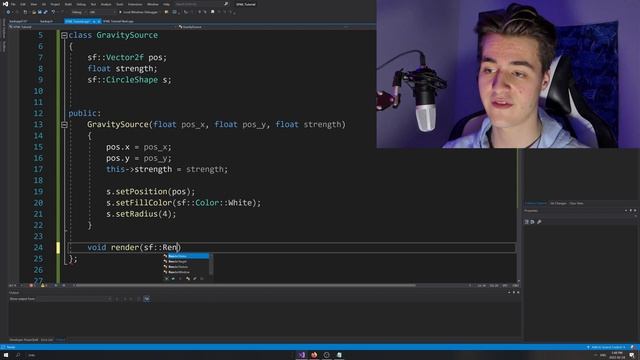Click the autocomplete list scrollbar

coord(211,264)
